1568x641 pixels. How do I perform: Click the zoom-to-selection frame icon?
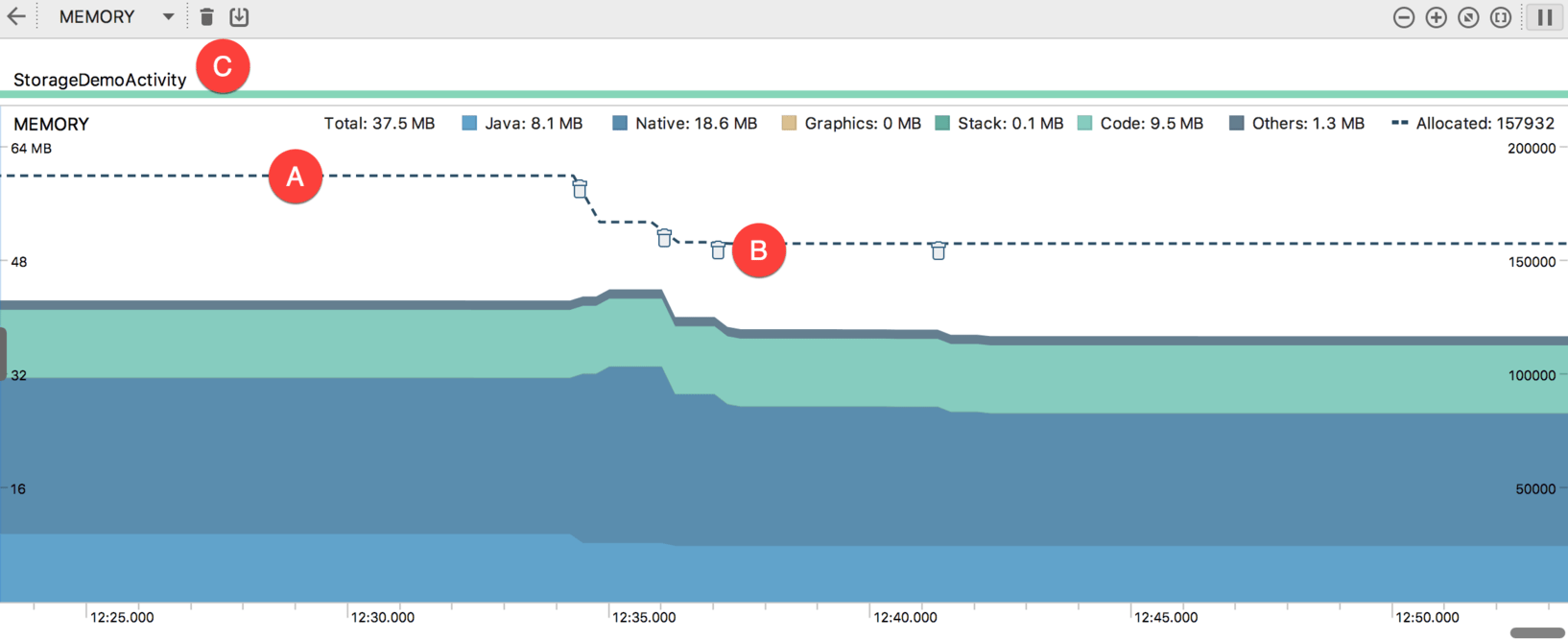click(x=1501, y=17)
